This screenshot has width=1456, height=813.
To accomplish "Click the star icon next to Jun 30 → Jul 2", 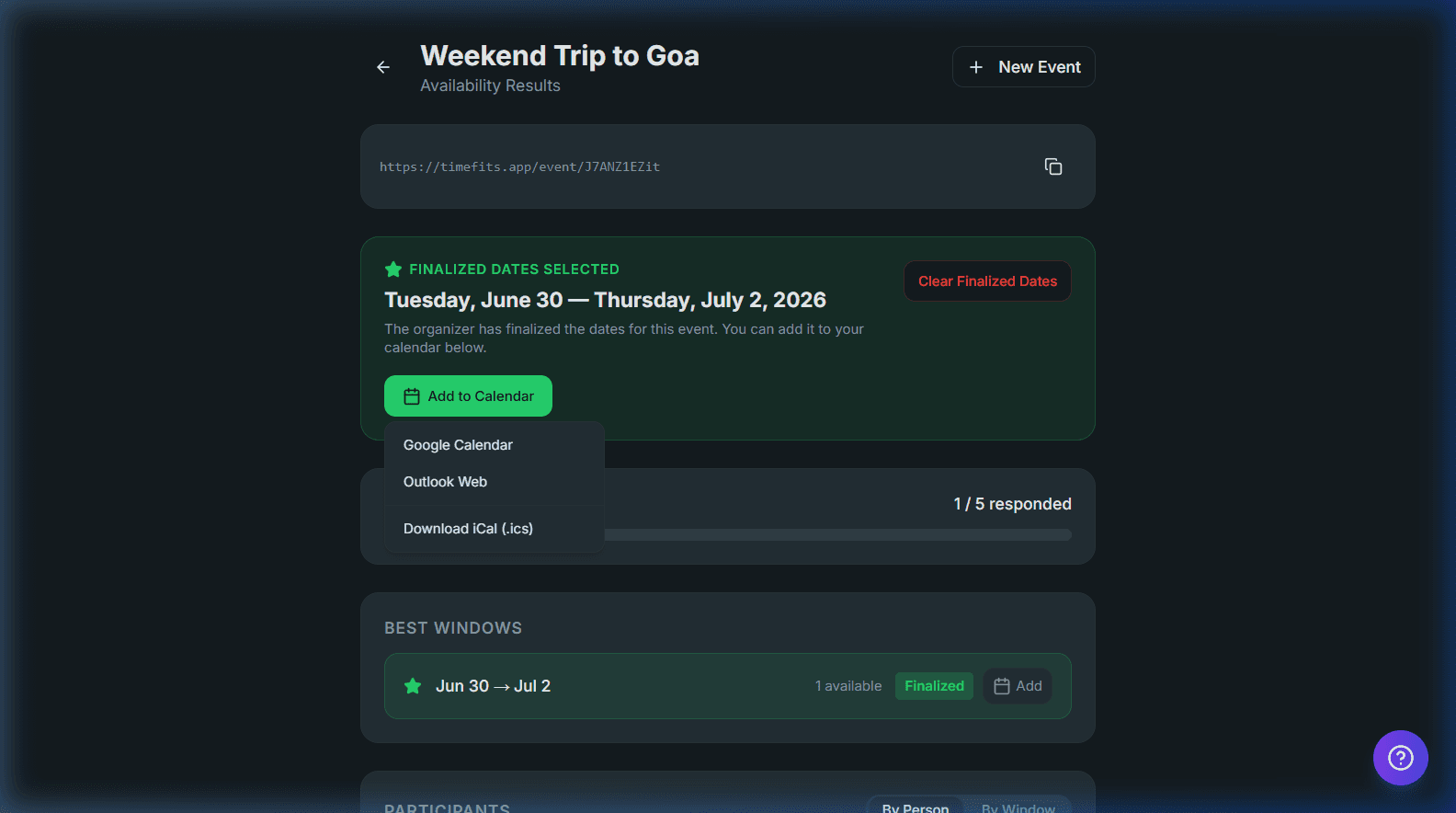I will [x=413, y=686].
